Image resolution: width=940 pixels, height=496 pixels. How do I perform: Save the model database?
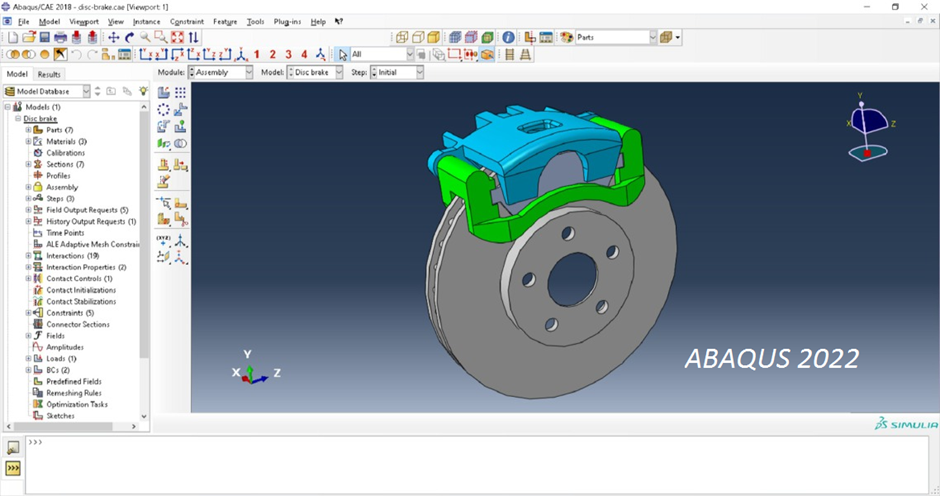point(44,37)
